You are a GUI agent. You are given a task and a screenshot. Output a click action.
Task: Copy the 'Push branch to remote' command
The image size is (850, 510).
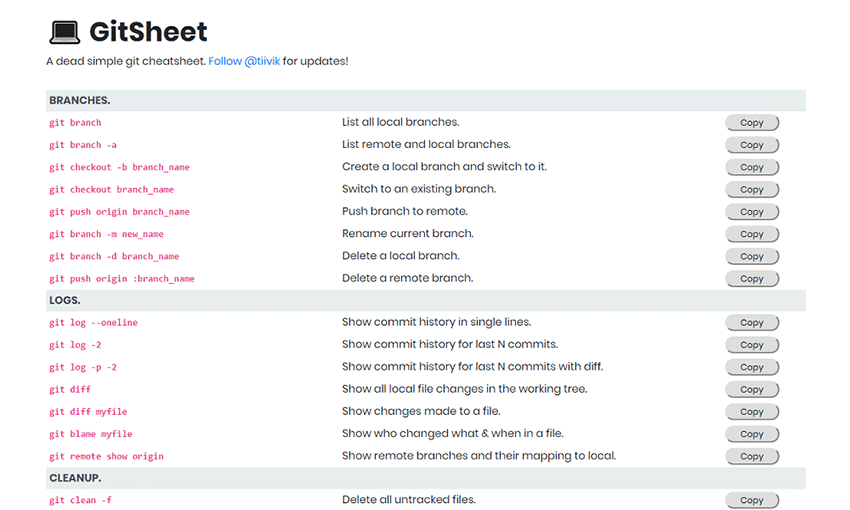click(752, 212)
